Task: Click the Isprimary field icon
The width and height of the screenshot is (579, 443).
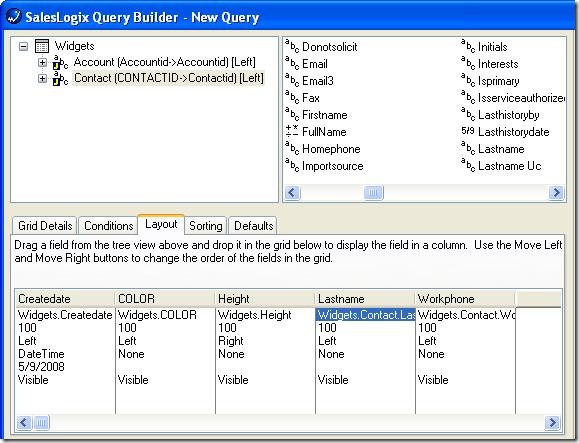Action: click(x=468, y=80)
